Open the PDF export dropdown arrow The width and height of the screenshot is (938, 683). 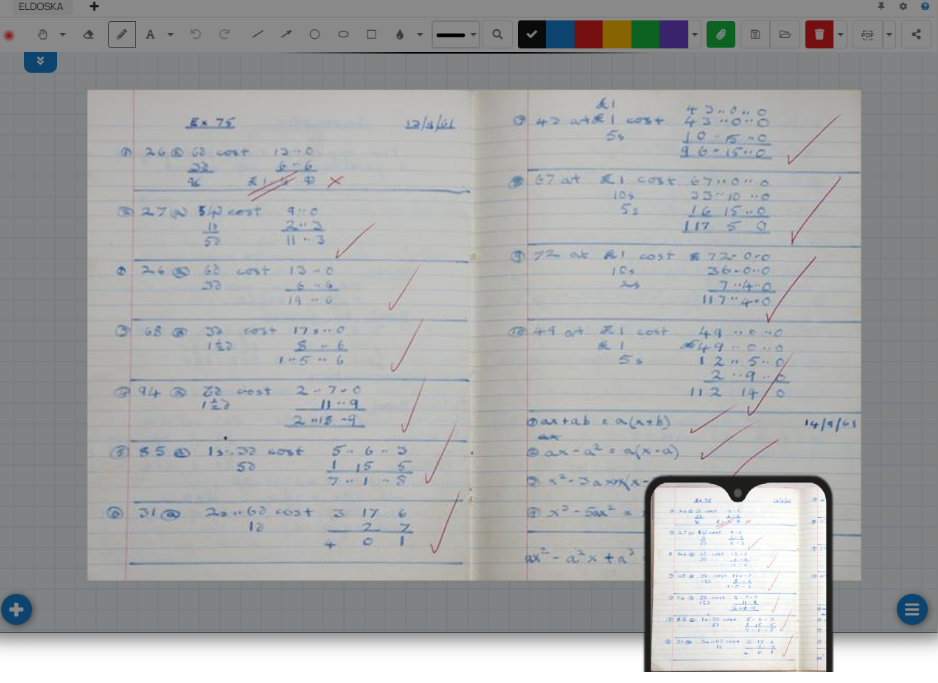pyautogui.click(x=888, y=35)
